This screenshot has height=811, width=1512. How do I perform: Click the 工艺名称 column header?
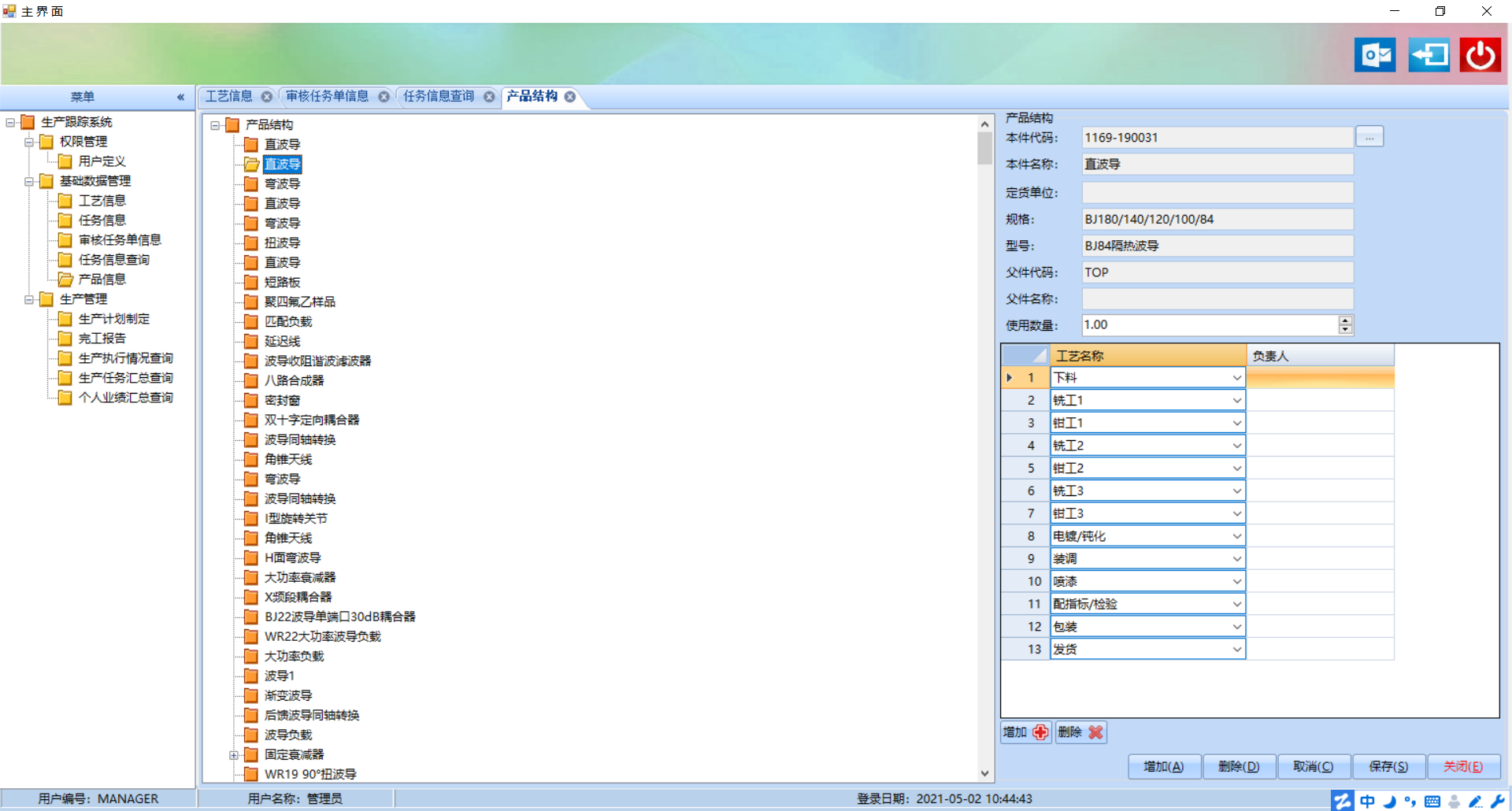pos(1148,356)
